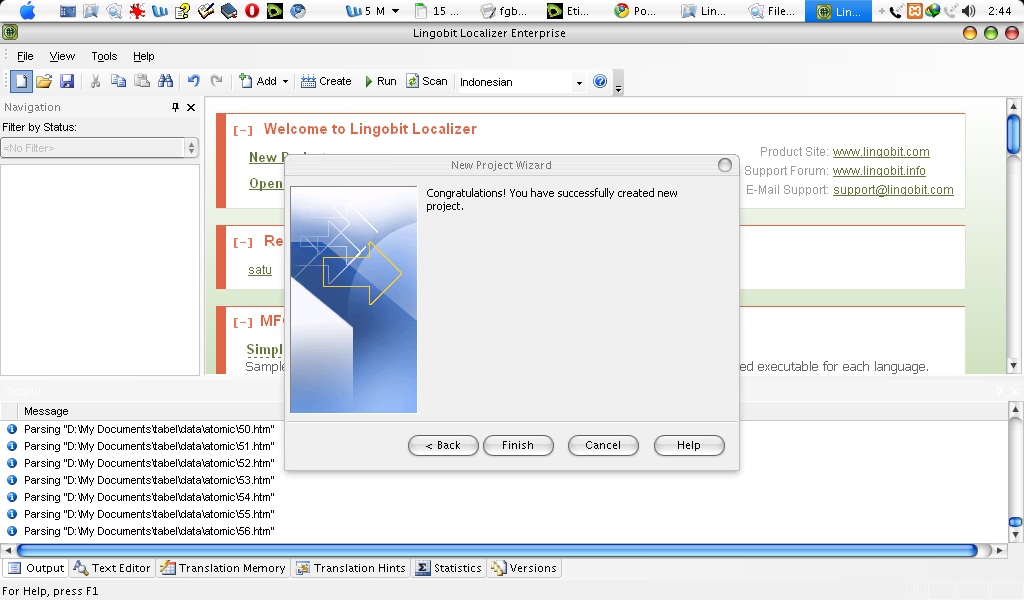Run the project from the toolbar
1024x600 pixels.
point(380,82)
